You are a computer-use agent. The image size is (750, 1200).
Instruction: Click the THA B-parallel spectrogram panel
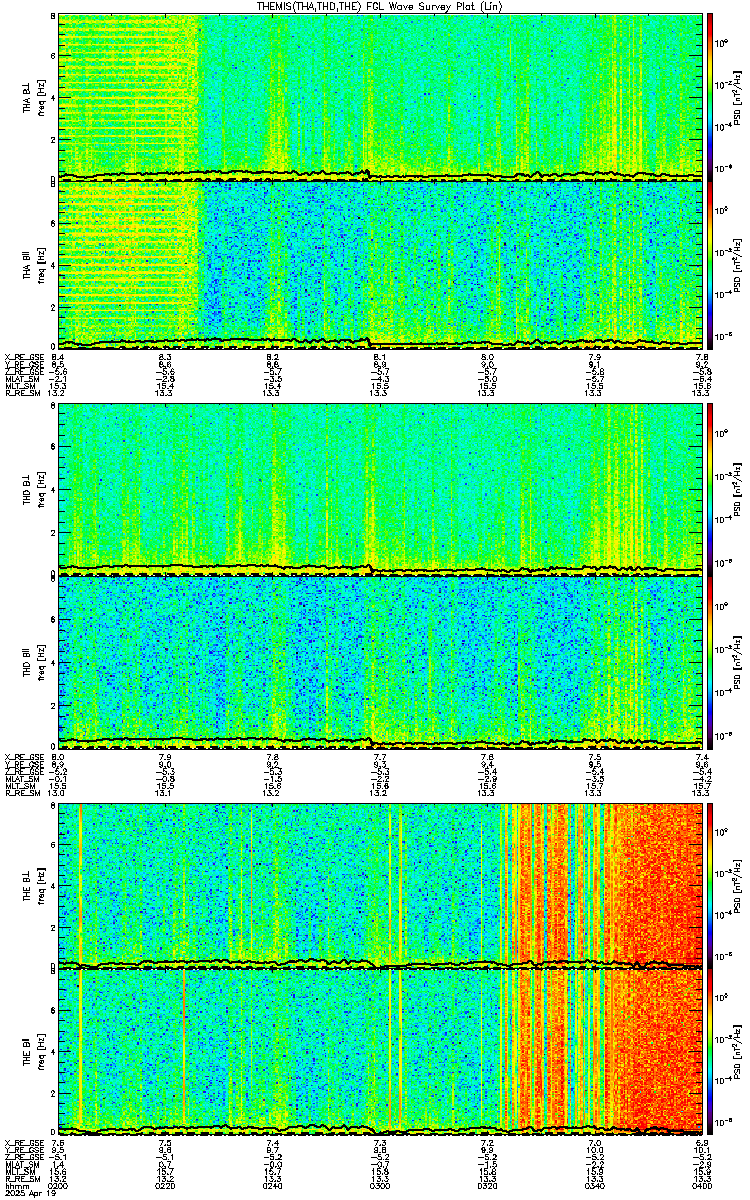[381, 264]
